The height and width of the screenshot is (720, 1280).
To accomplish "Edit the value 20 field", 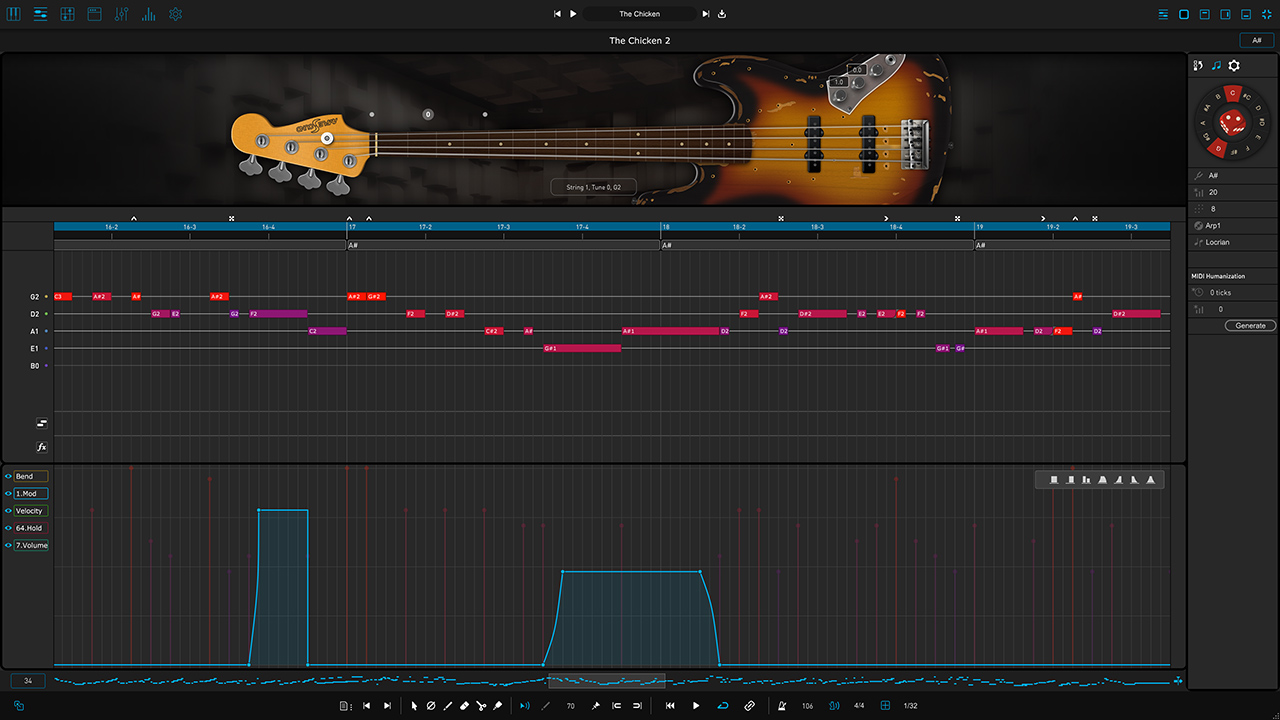I will point(1234,192).
